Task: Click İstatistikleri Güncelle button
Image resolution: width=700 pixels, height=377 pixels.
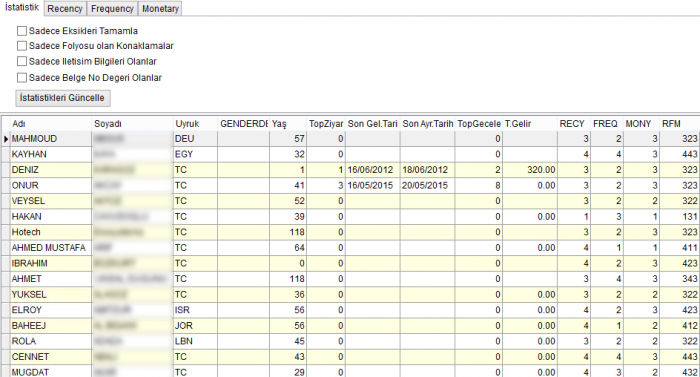Action: (x=62, y=98)
